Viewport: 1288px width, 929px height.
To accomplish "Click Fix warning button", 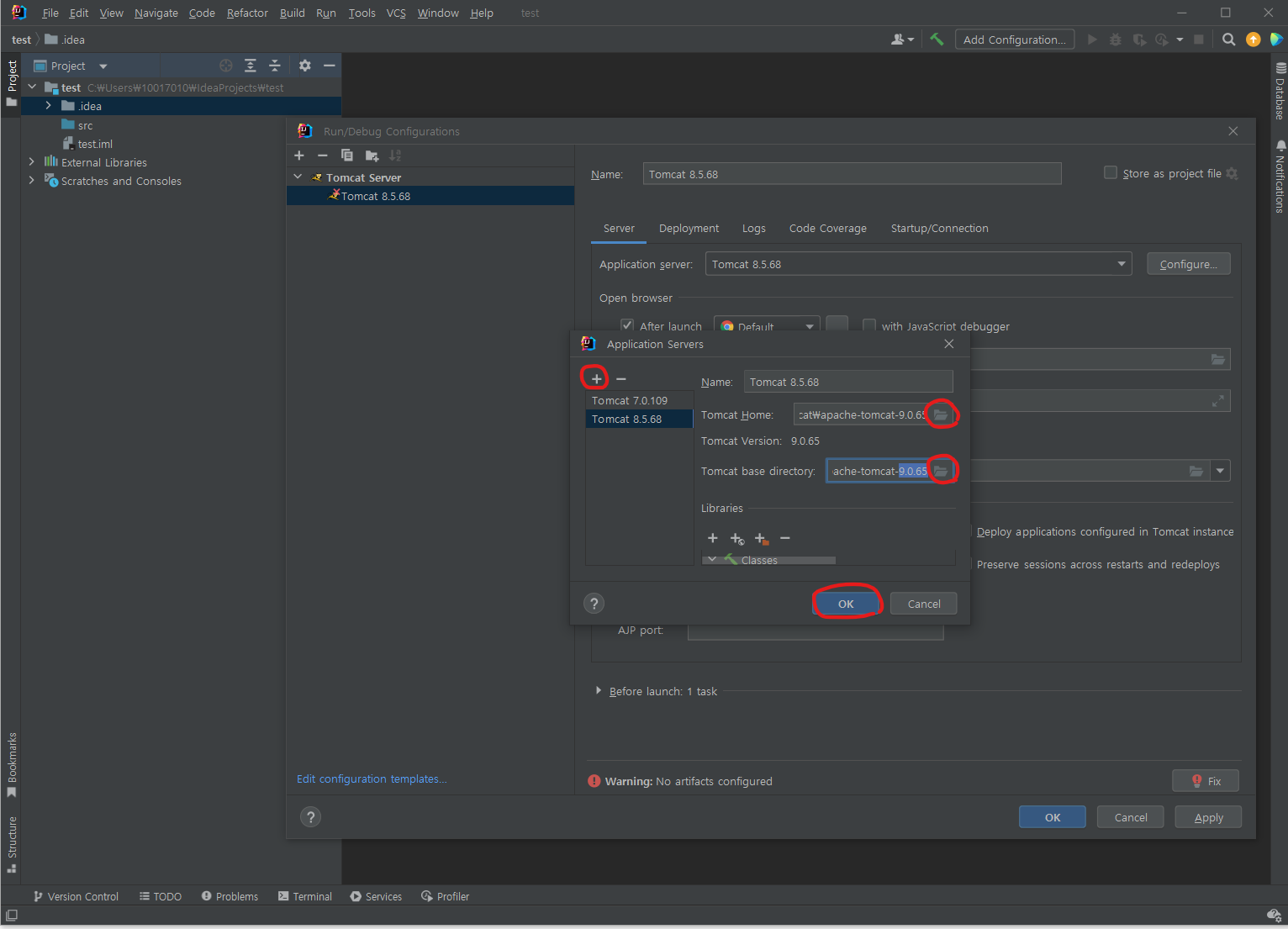I will click(1206, 781).
